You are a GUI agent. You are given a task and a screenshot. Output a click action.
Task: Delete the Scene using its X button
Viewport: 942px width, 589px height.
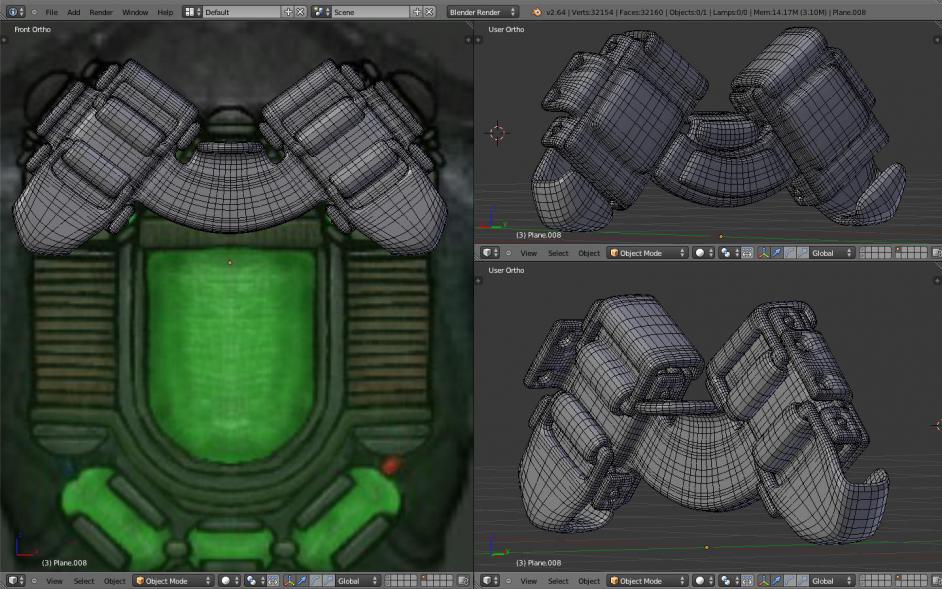pyautogui.click(x=429, y=12)
